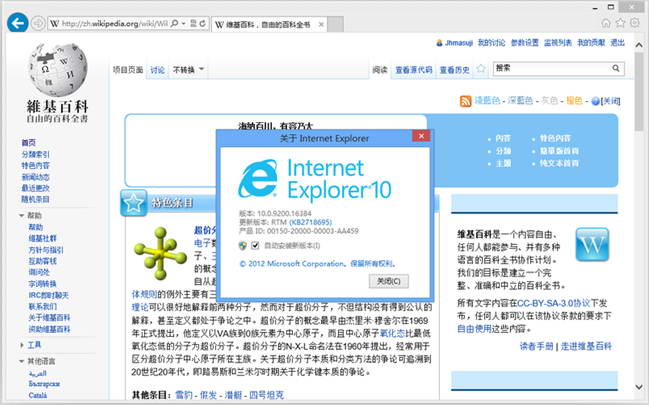Open the Català language link

pos(38,395)
